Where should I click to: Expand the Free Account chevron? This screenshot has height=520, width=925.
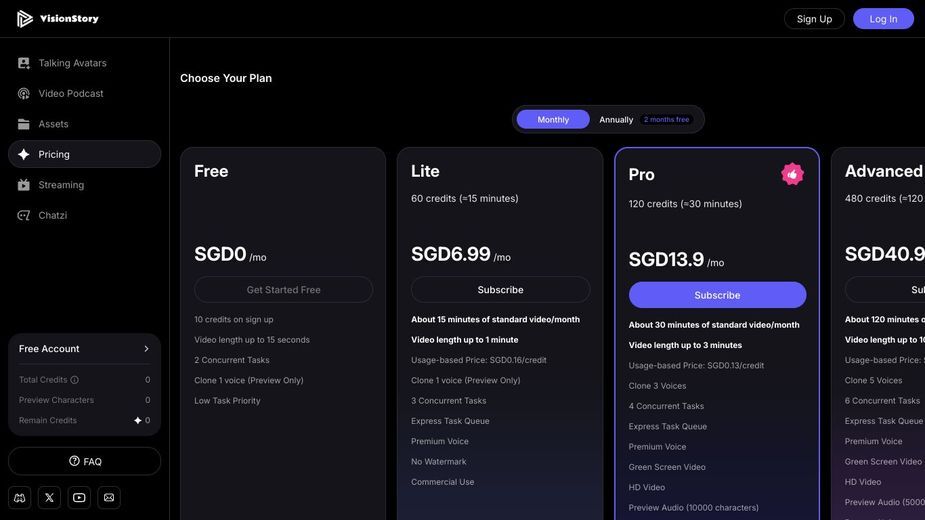point(146,349)
